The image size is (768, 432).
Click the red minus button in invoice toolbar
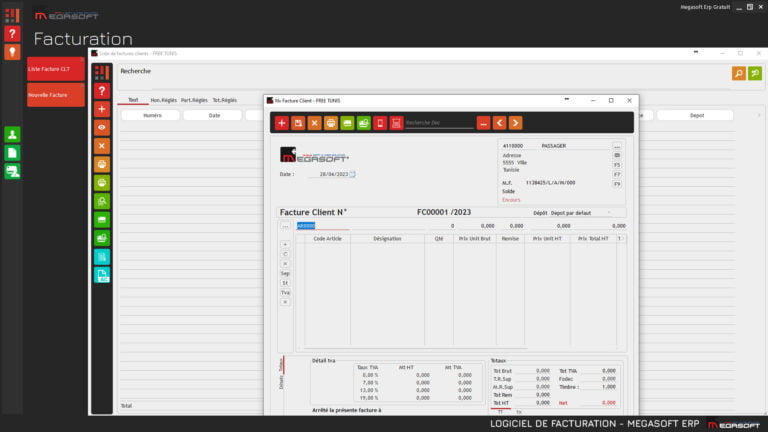click(x=483, y=123)
